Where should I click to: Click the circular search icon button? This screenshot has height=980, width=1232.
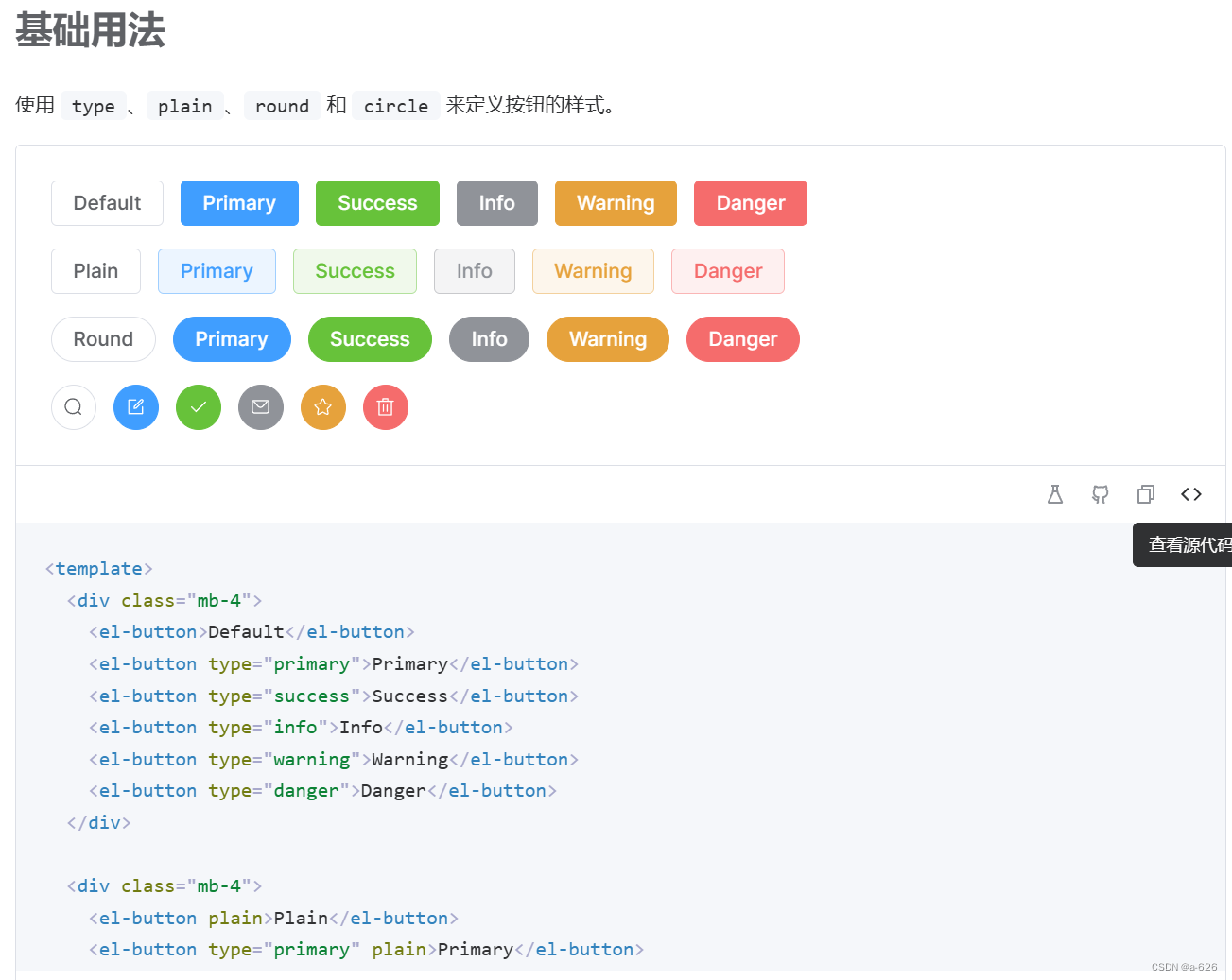[73, 407]
